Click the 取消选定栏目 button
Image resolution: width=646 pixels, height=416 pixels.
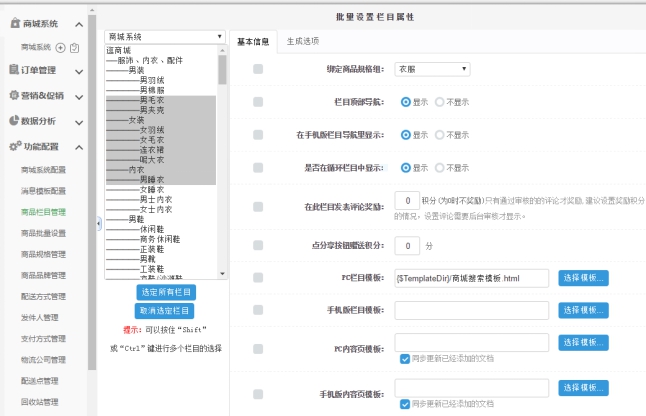point(164,311)
